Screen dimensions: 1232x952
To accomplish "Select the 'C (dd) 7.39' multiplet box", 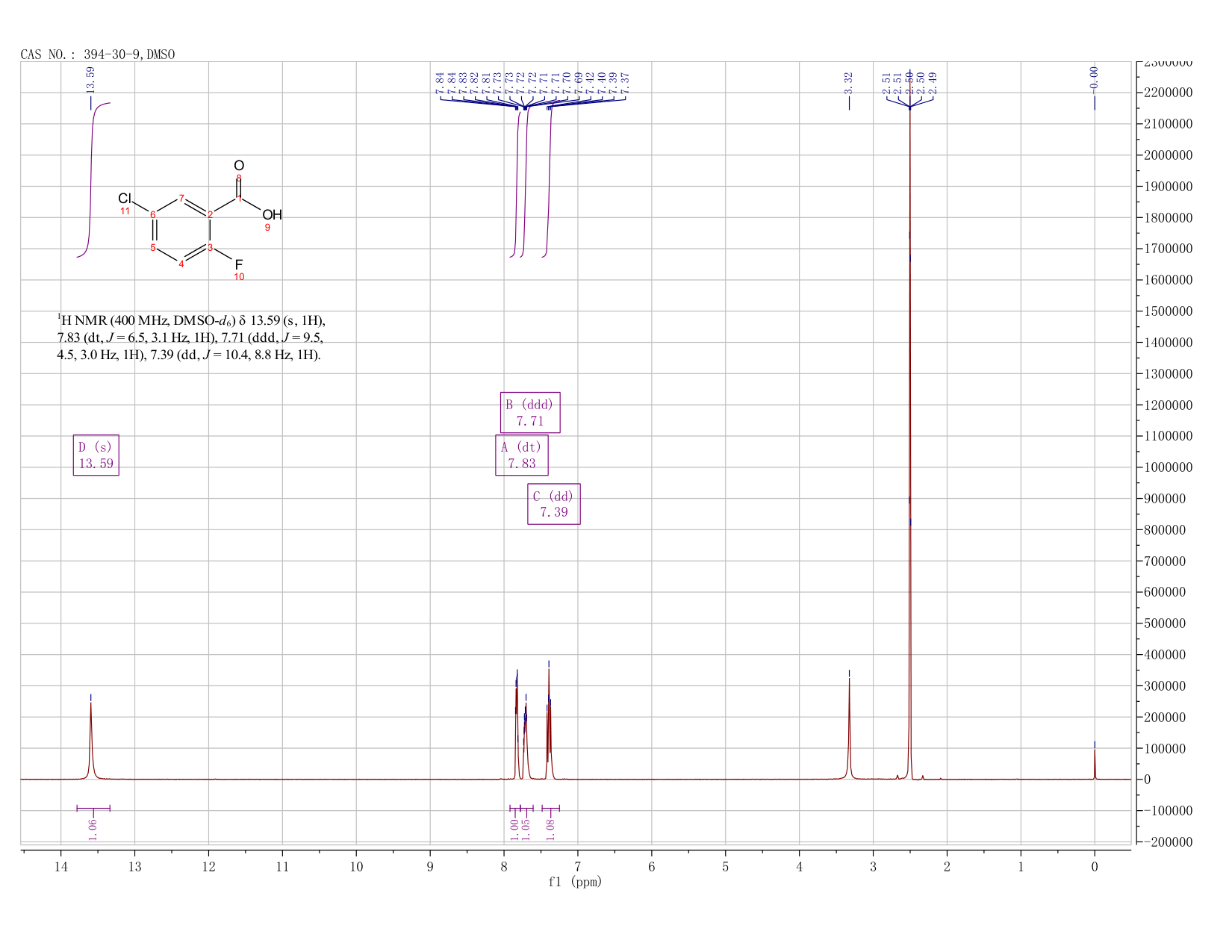I will (x=553, y=504).
